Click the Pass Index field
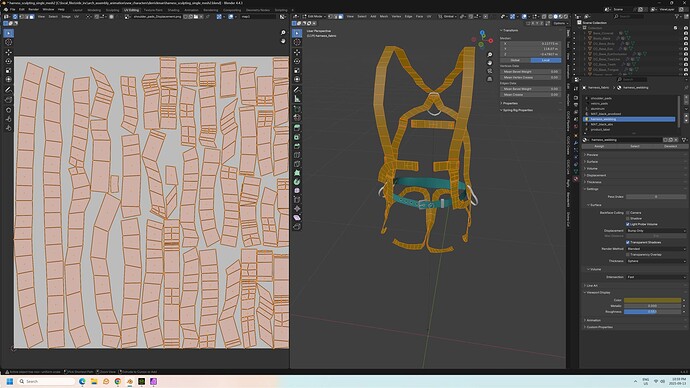Viewport: 690px width, 388px height. pos(656,197)
